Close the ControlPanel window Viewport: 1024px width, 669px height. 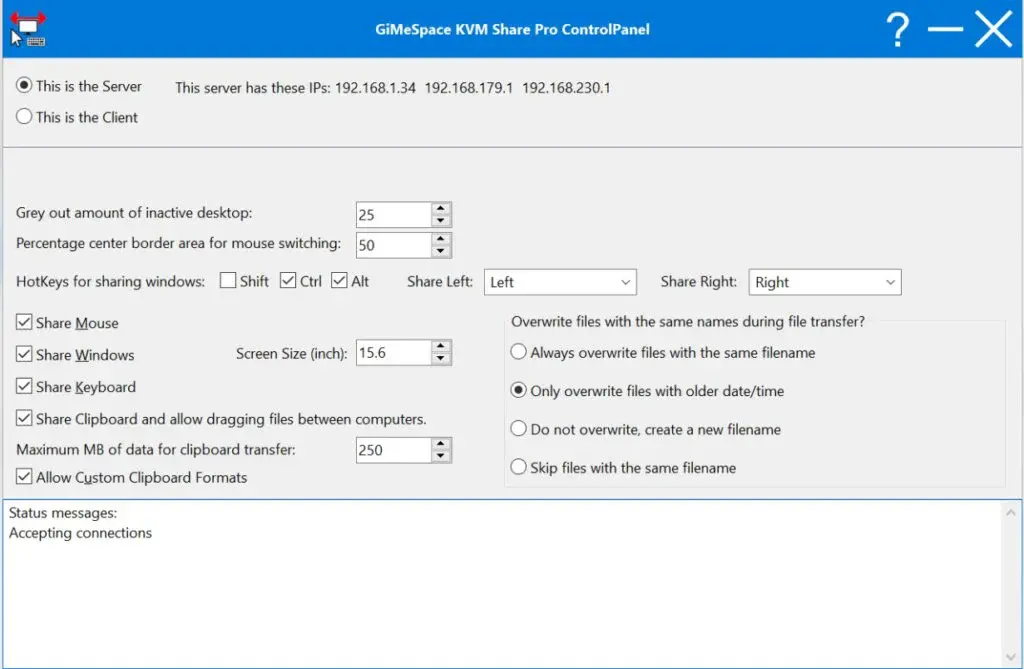(993, 29)
